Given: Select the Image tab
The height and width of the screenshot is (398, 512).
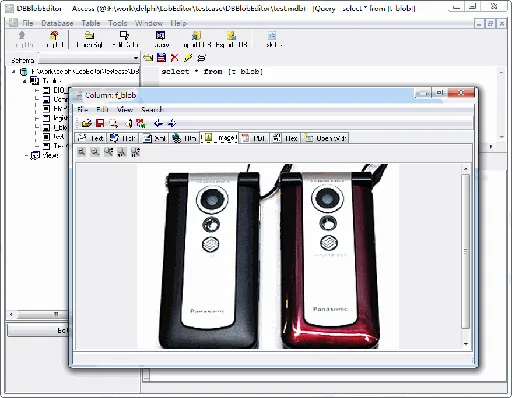Looking at the screenshot, I should pyautogui.click(x=219, y=137).
